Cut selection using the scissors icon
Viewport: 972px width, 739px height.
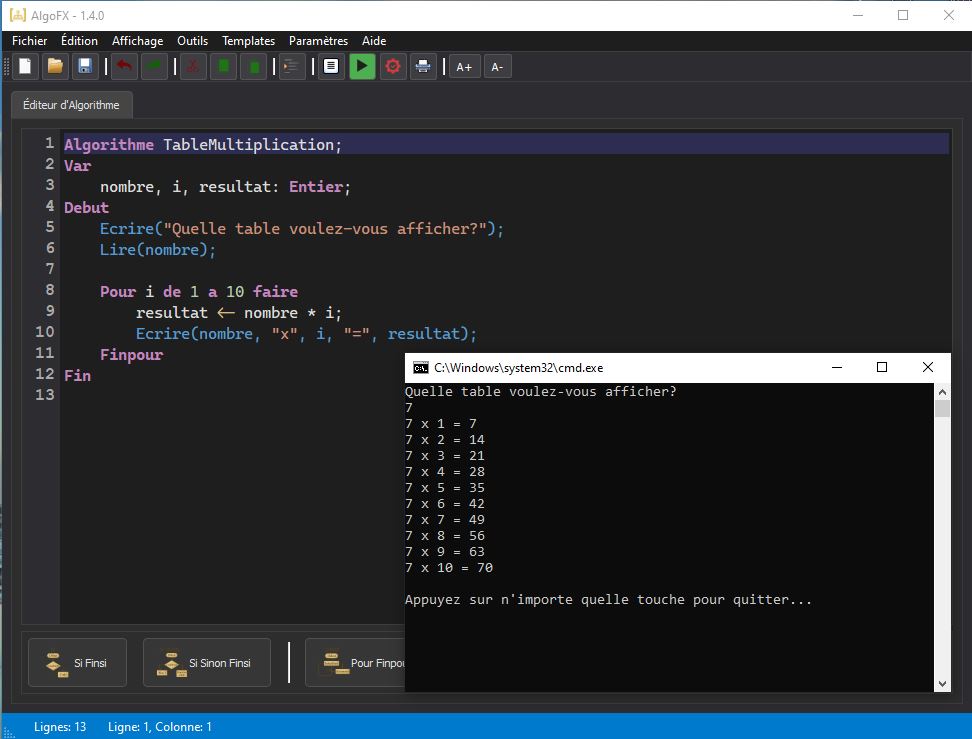click(x=193, y=66)
